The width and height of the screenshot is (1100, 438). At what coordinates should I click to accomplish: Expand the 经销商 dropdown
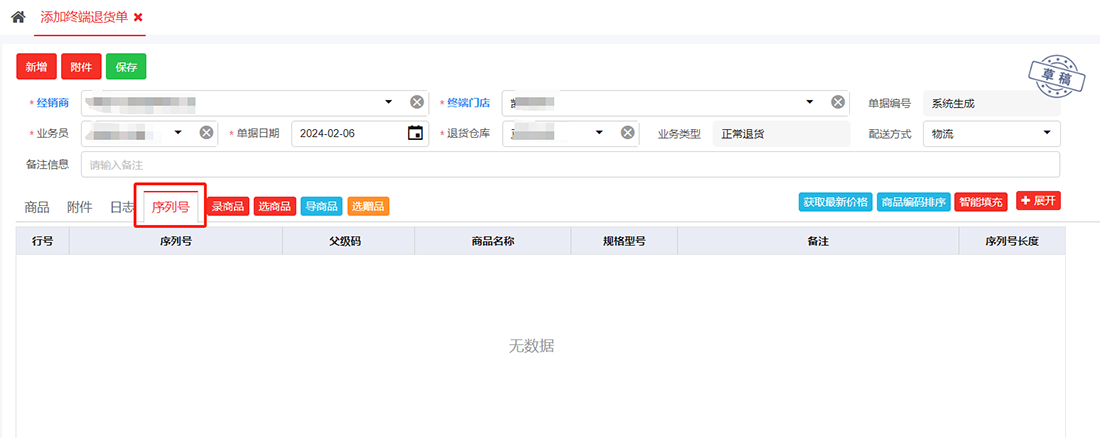tap(389, 102)
